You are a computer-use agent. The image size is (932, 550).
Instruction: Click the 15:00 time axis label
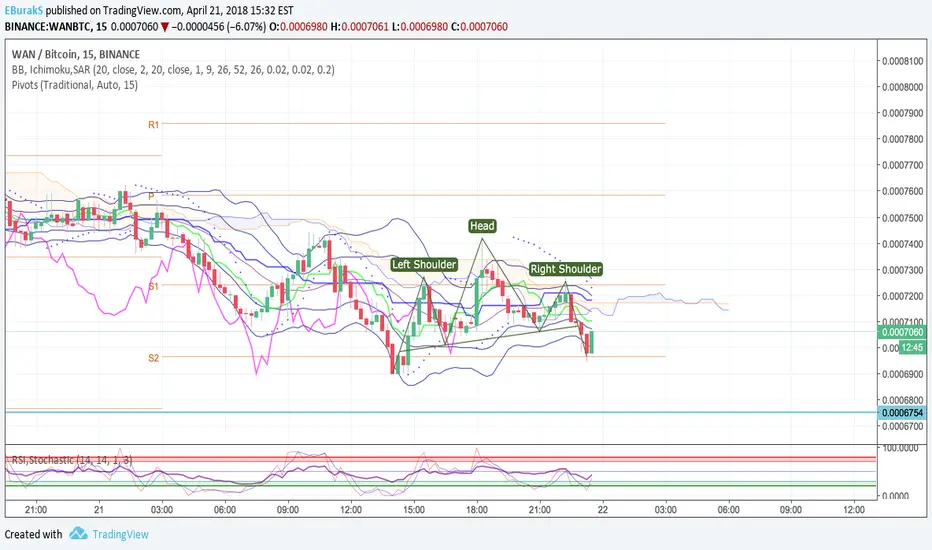414,510
